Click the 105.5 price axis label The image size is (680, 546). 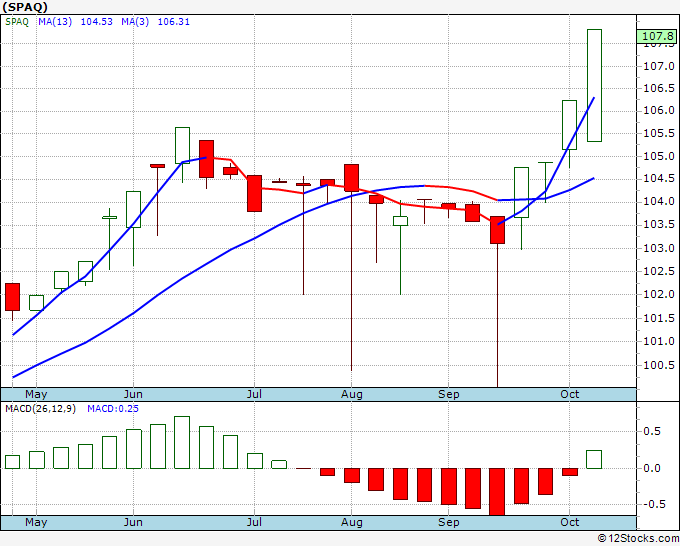pyautogui.click(x=659, y=133)
